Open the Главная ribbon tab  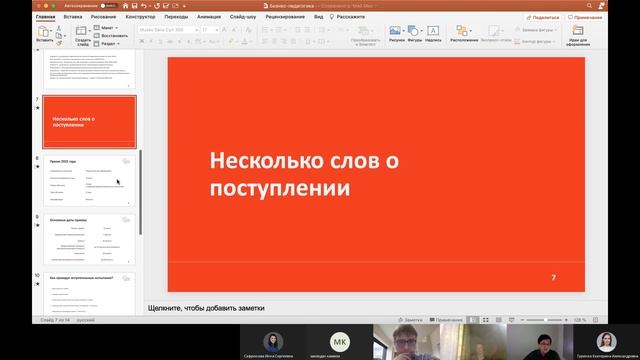[45, 17]
